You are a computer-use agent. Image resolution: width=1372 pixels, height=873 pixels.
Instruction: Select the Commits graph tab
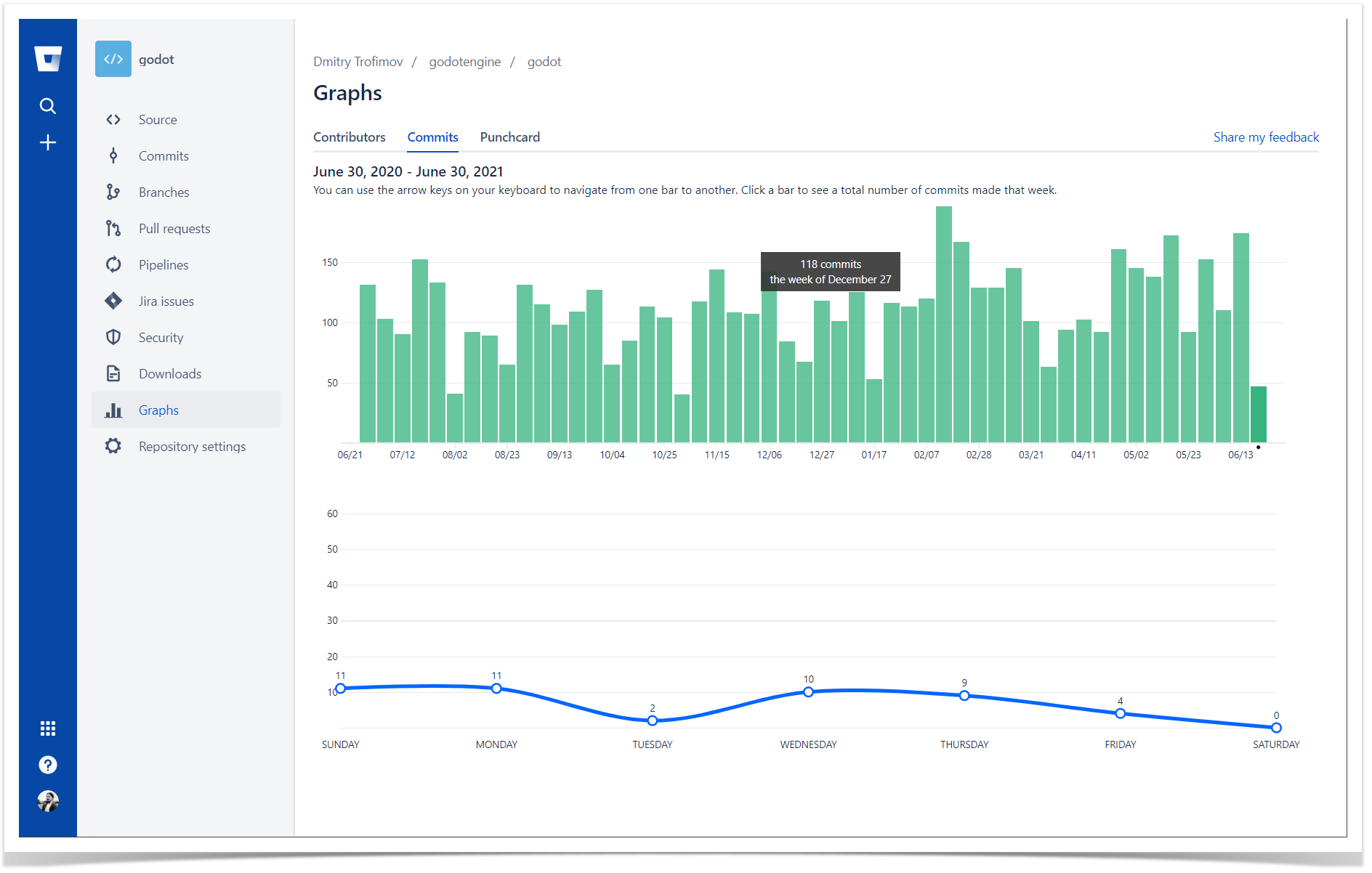point(432,137)
